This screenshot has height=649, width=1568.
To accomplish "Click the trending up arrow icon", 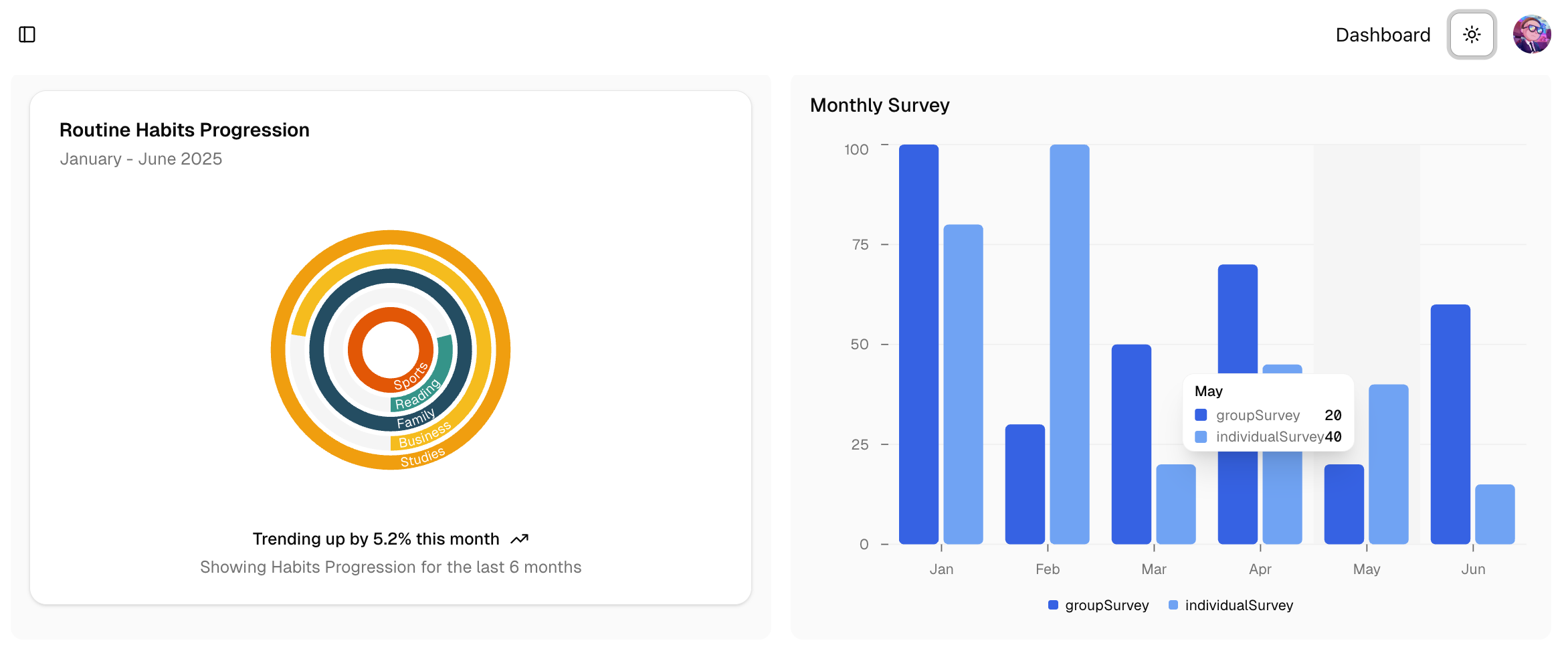I will tap(520, 539).
